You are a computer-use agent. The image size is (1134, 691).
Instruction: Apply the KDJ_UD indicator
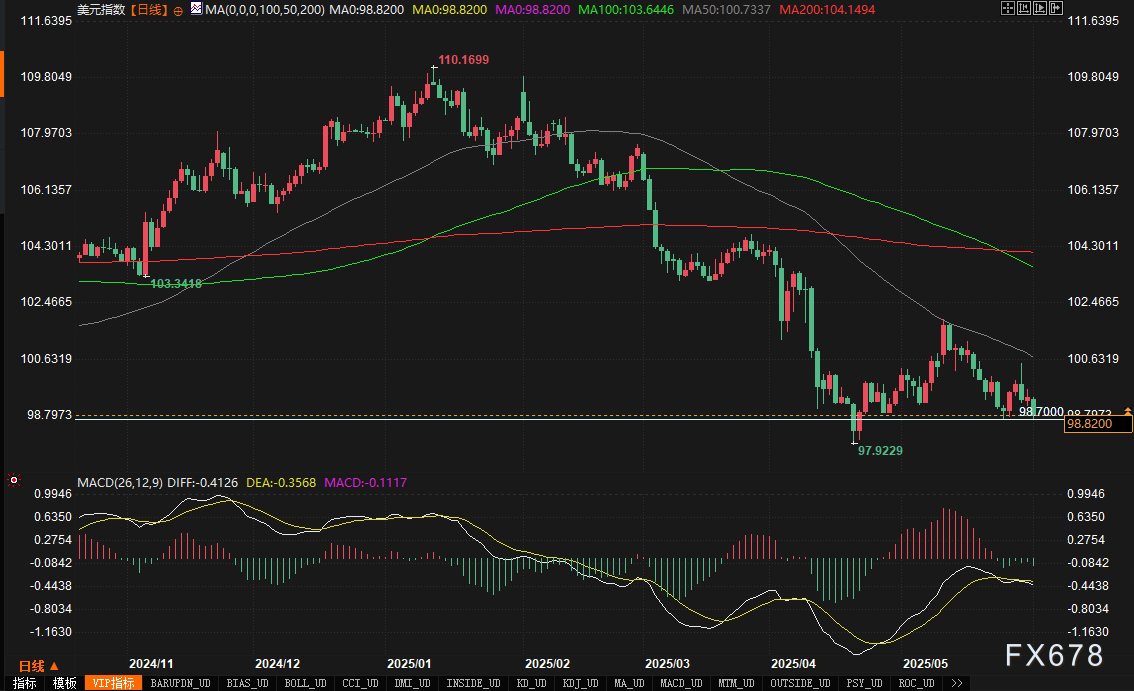click(x=578, y=683)
